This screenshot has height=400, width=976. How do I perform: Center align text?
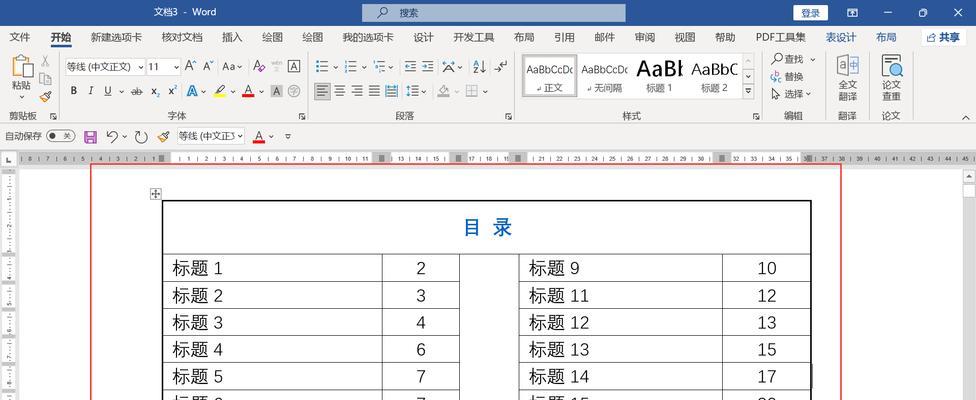(x=339, y=91)
